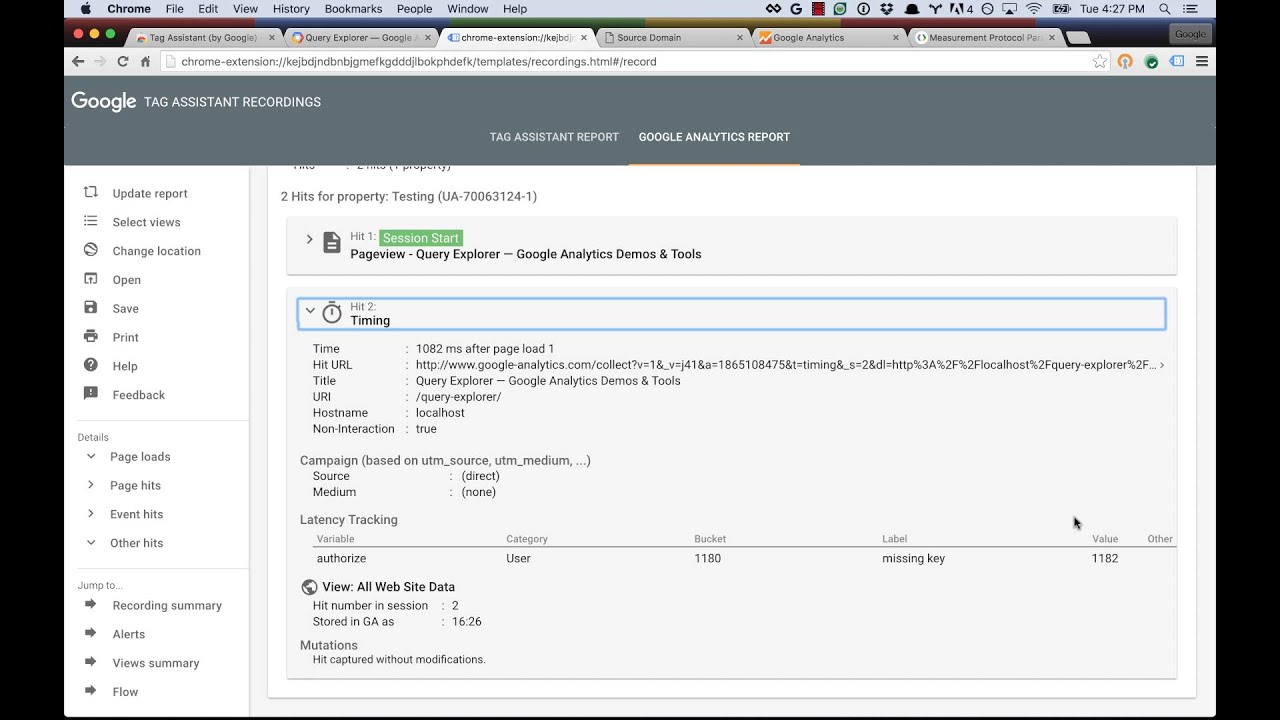Viewport: 1280px width, 720px height.
Task: Click the Change location link
Action: (x=157, y=251)
